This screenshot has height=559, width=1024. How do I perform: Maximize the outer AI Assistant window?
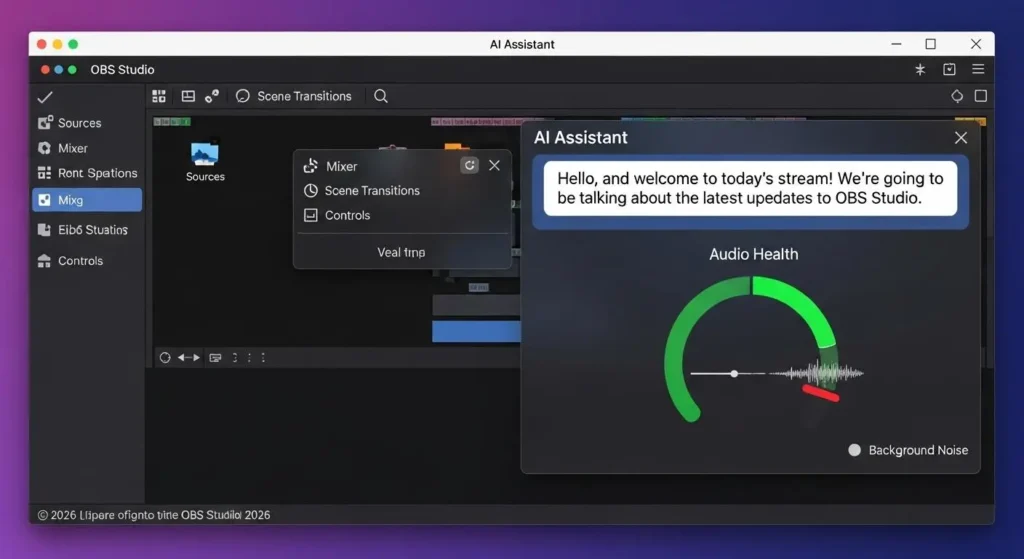coord(931,44)
